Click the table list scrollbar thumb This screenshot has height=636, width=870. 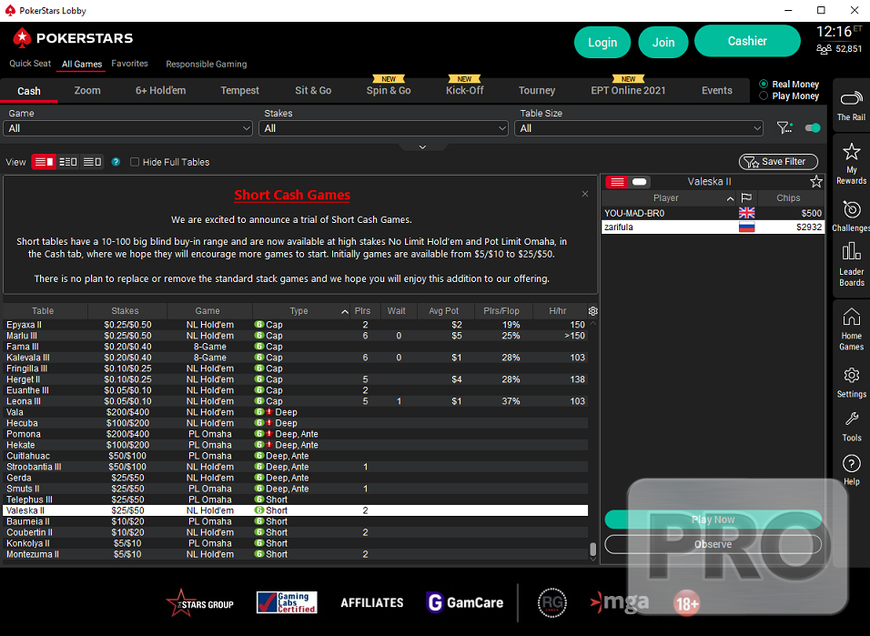pyautogui.click(x=593, y=549)
